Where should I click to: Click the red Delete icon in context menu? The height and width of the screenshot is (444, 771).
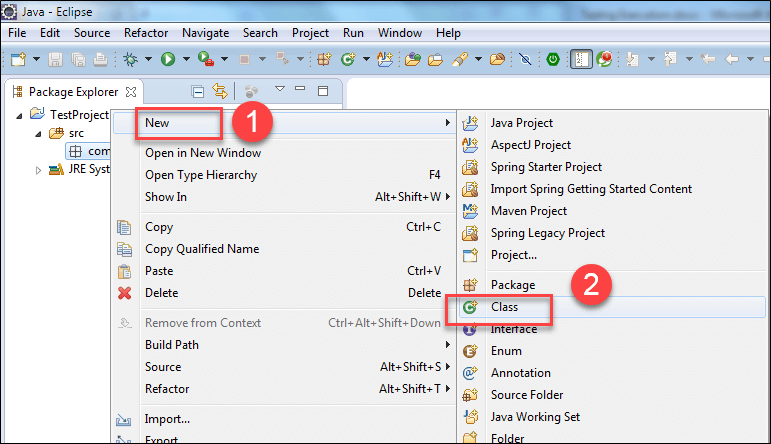(125, 293)
